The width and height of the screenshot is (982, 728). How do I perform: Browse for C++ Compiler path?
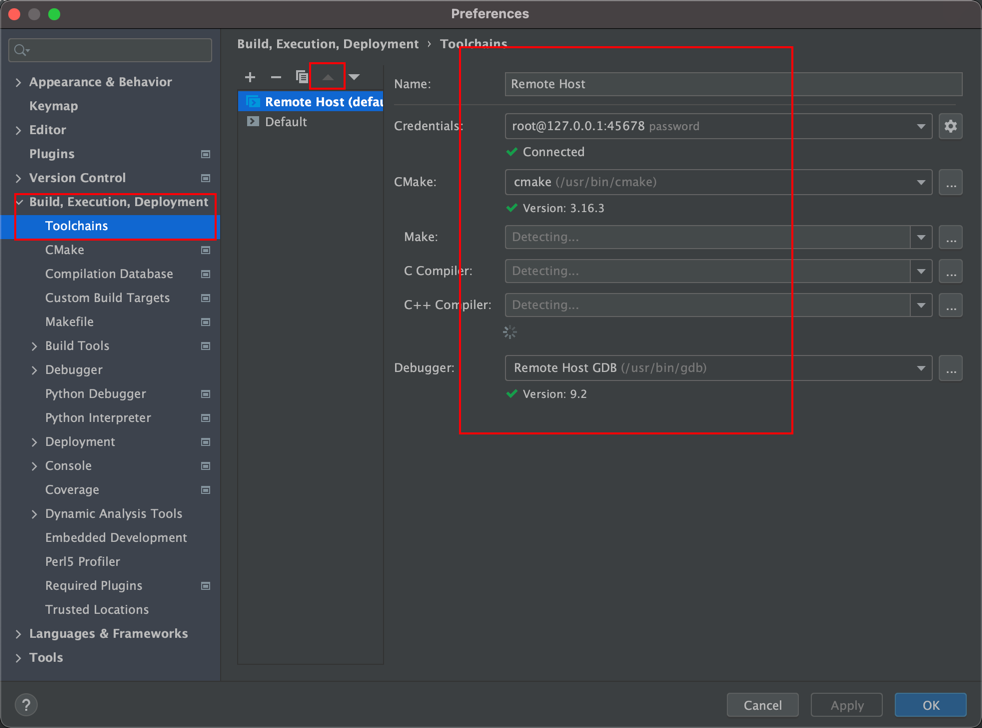click(x=950, y=305)
